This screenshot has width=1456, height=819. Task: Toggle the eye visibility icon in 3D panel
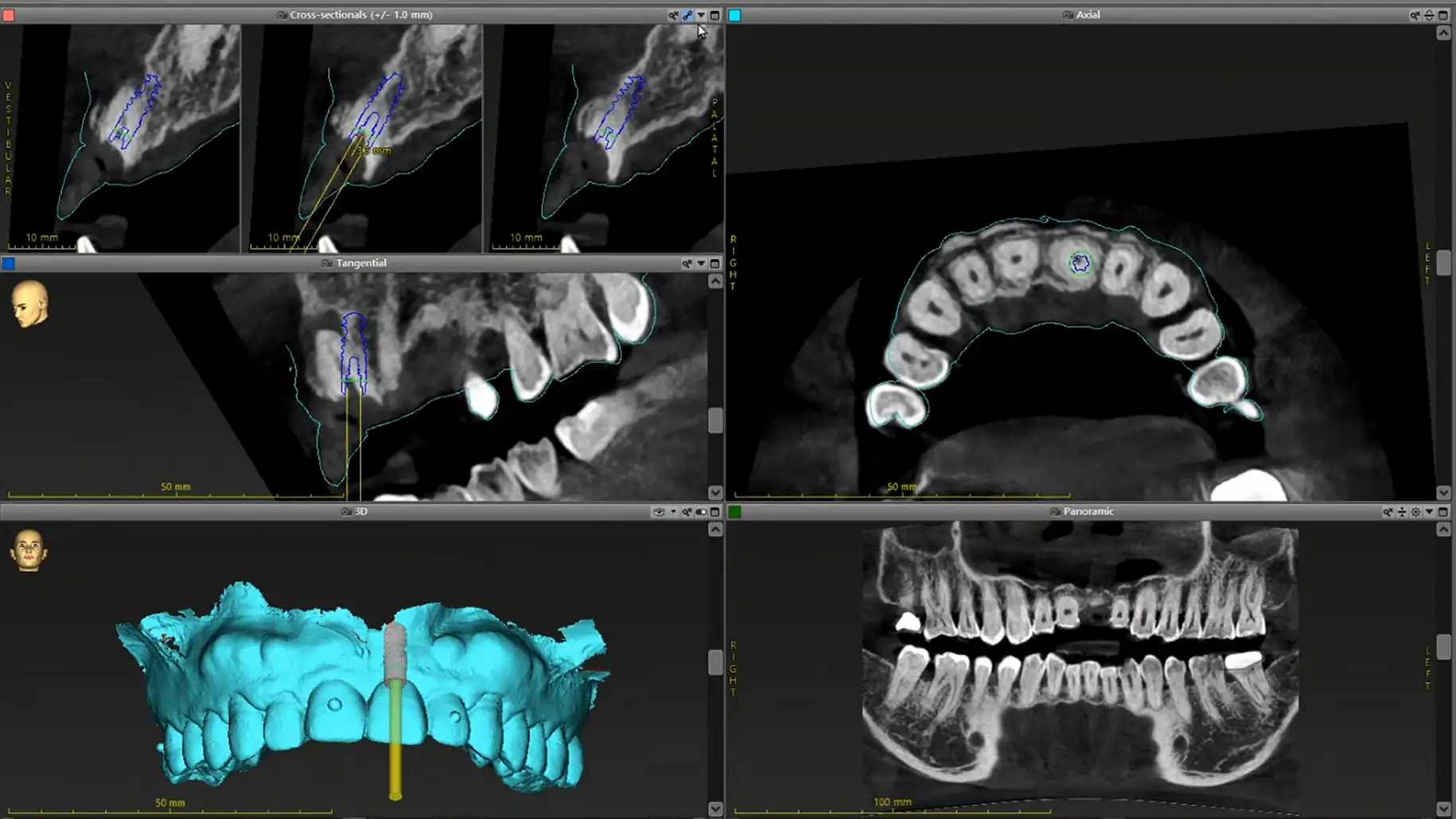(658, 512)
